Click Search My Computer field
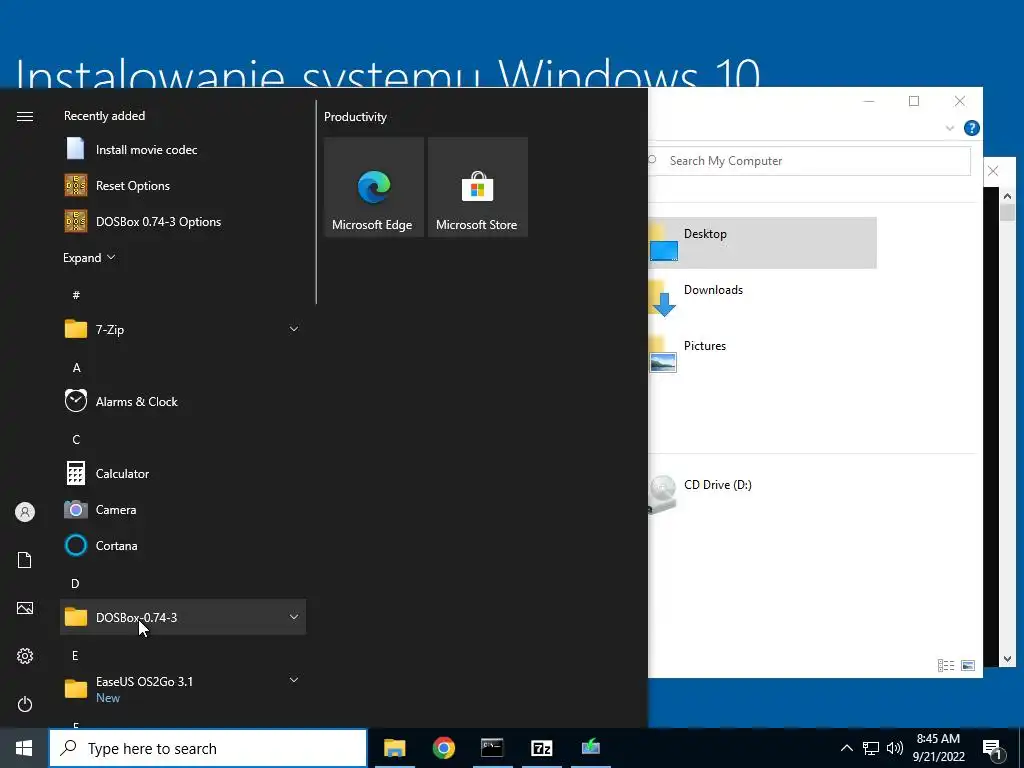The image size is (1024, 768). 810,161
